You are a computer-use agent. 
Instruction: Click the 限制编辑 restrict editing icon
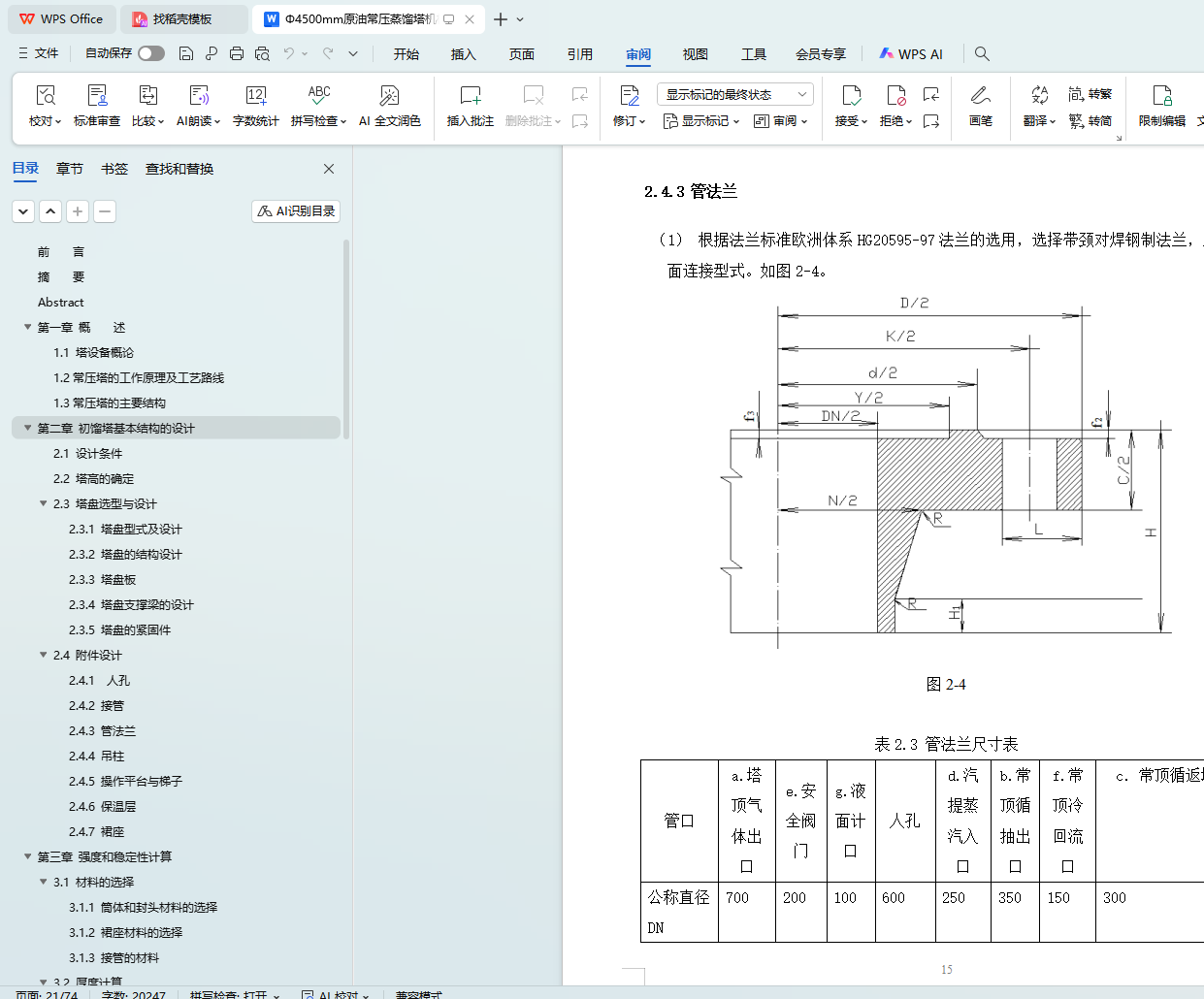point(1161,96)
